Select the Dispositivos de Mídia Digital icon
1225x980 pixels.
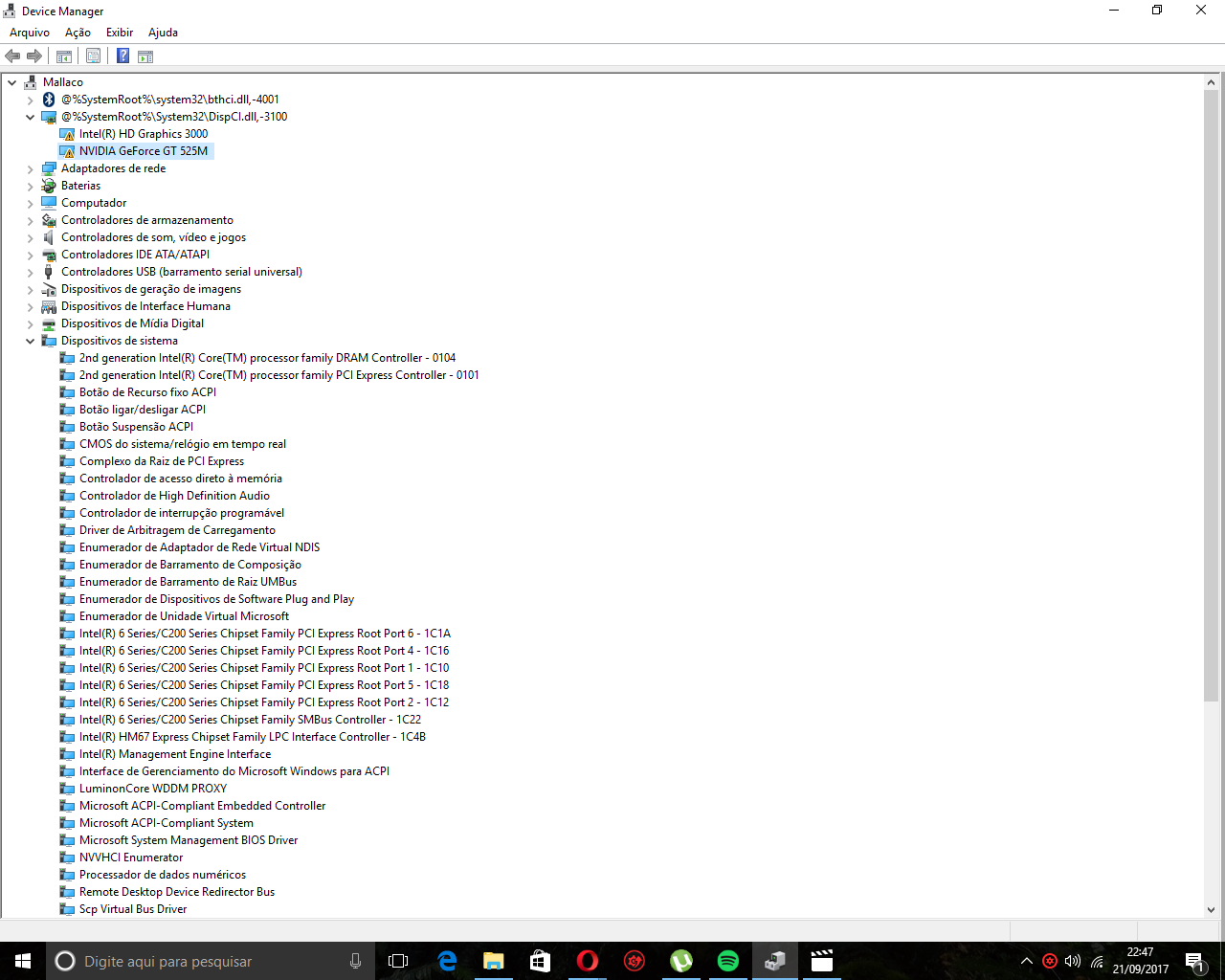49,323
